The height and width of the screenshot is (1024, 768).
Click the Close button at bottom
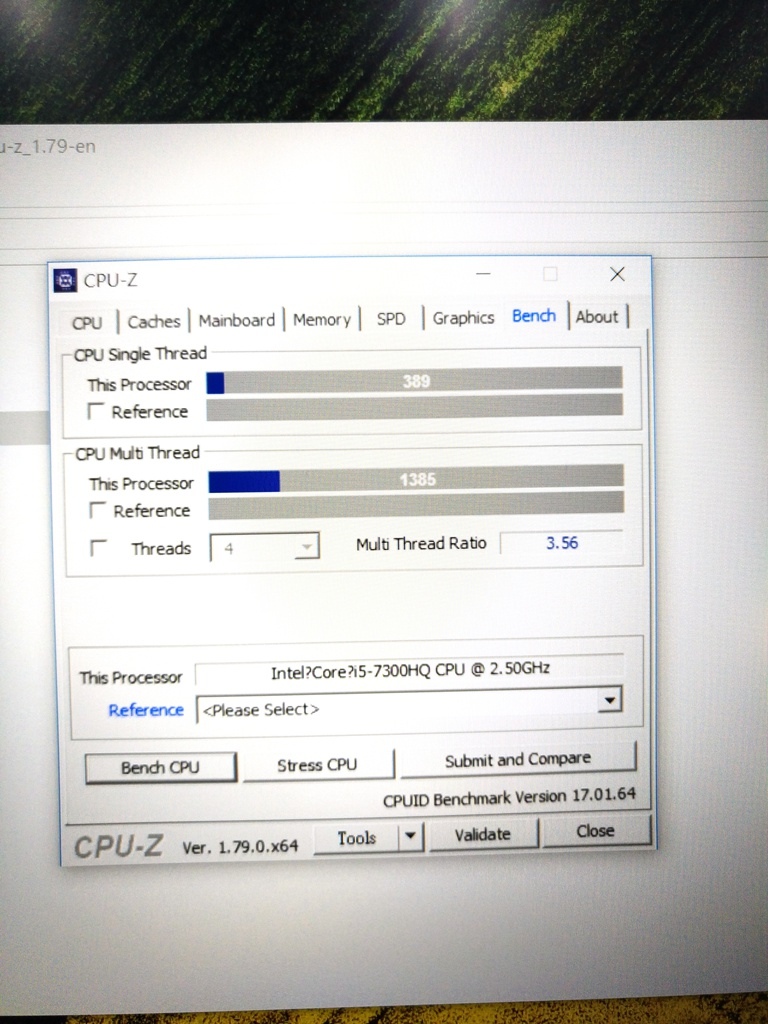click(596, 831)
